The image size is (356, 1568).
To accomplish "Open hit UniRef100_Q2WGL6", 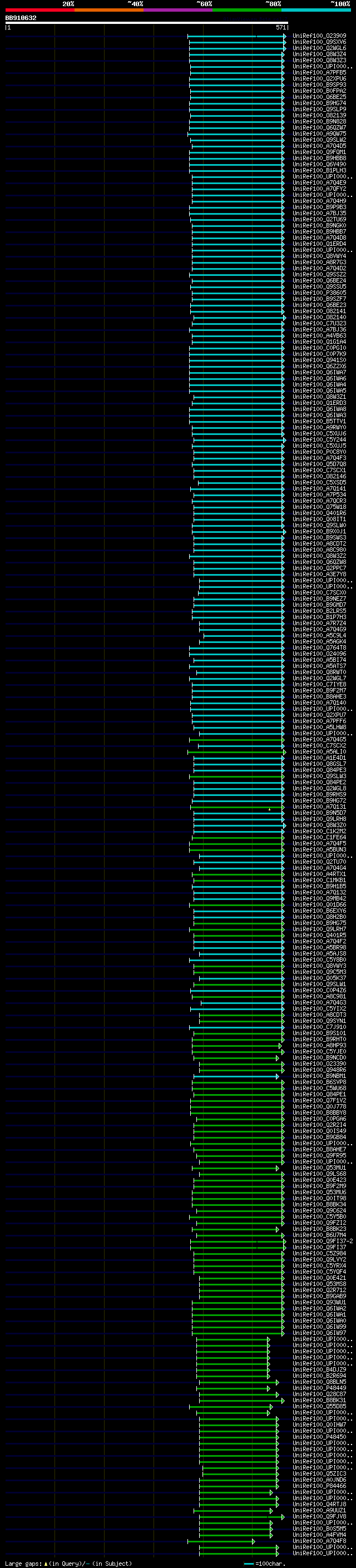I will pos(319,48).
